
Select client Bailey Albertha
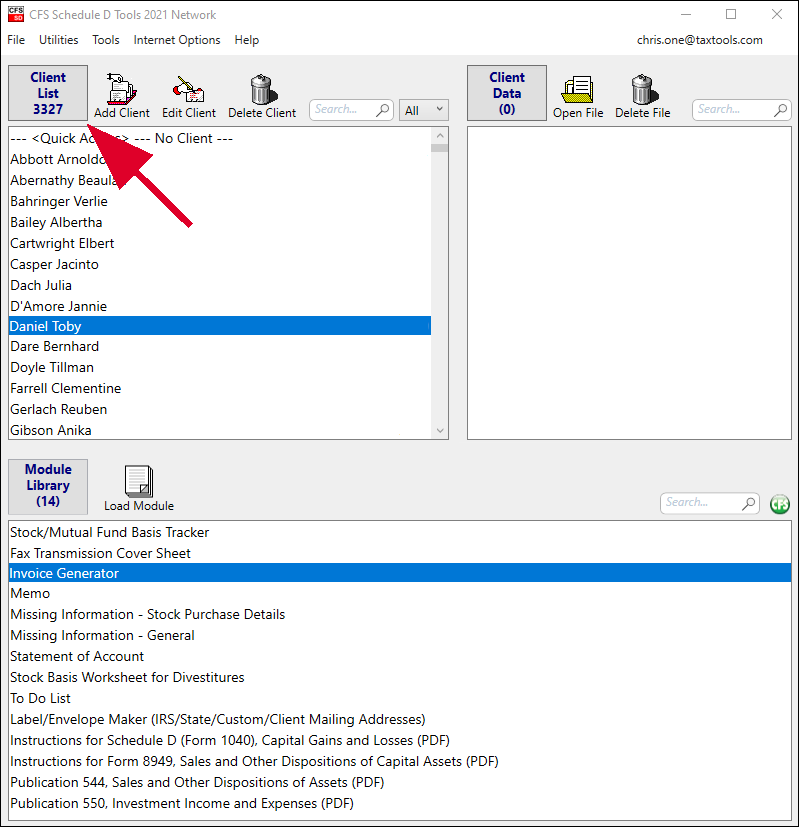220,223
